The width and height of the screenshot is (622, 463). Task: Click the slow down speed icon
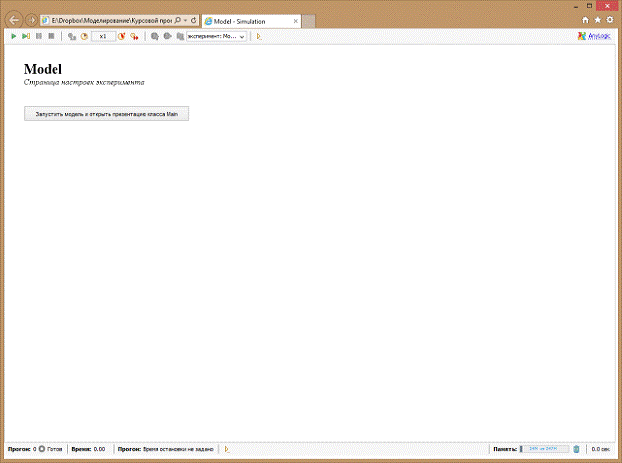pyautogui.click(x=71, y=36)
